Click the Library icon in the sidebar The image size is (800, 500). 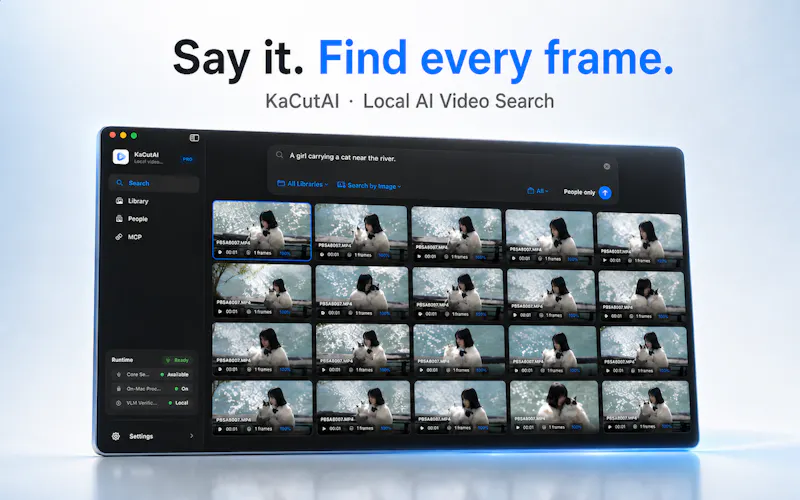point(119,201)
